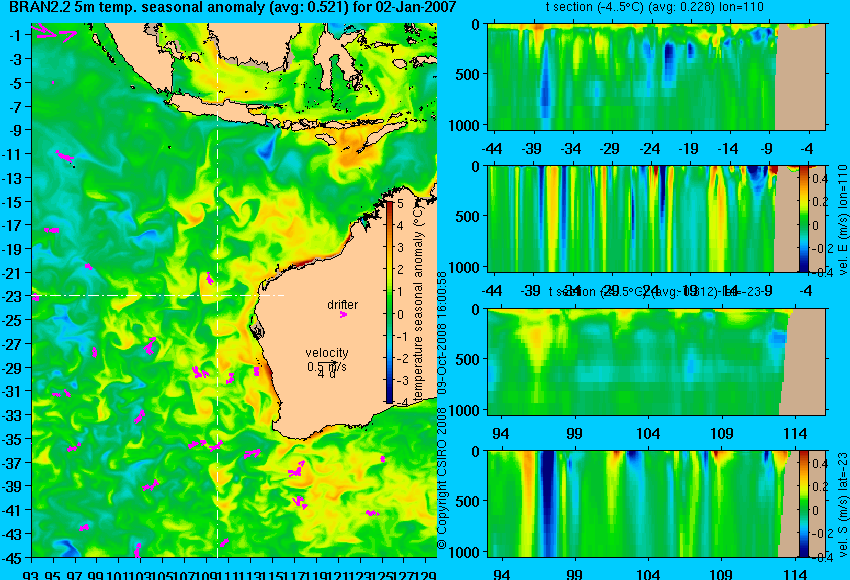
Task: Click the '-33' latitude tick on map axis
Action: (12, 415)
